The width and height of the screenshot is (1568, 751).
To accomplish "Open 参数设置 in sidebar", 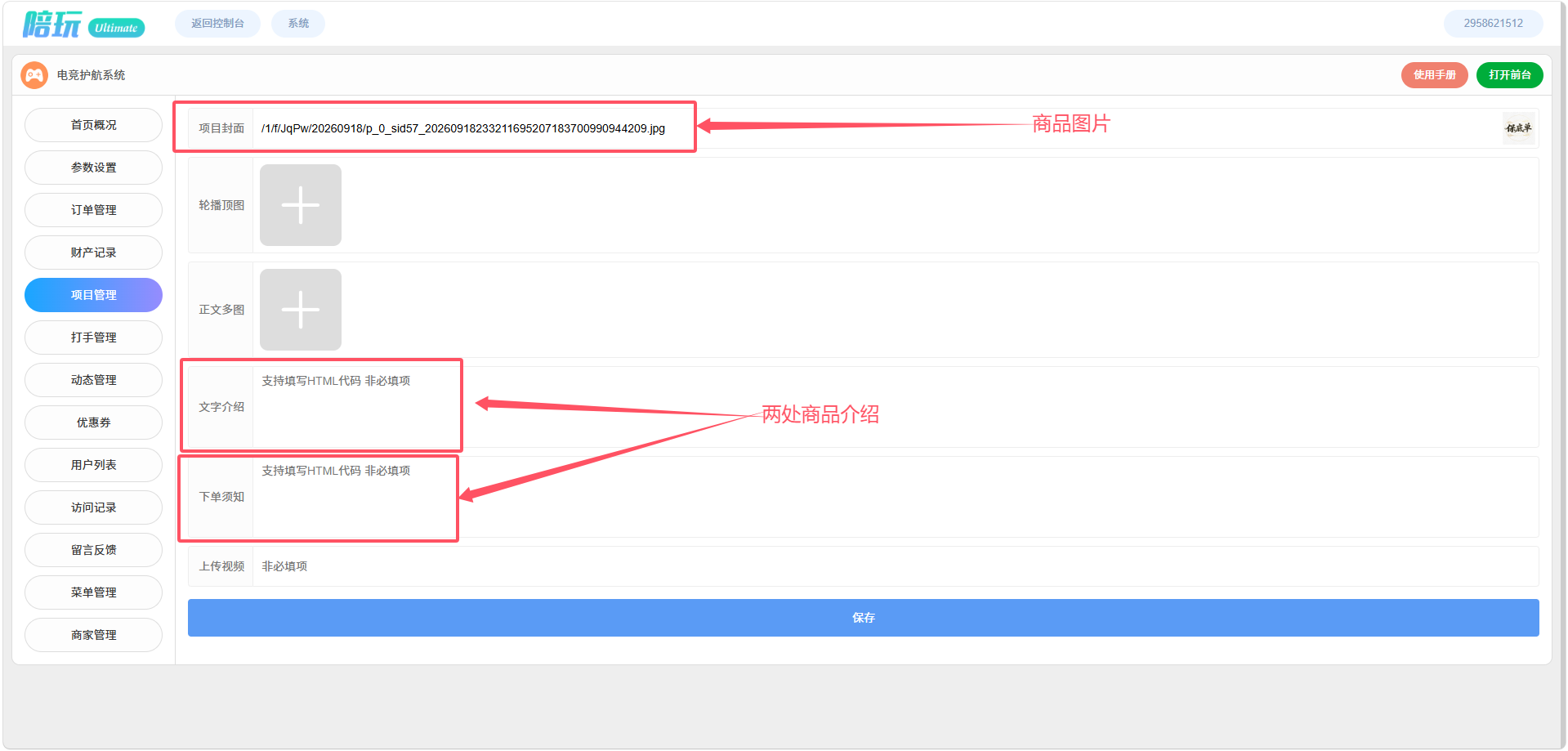I will (93, 168).
